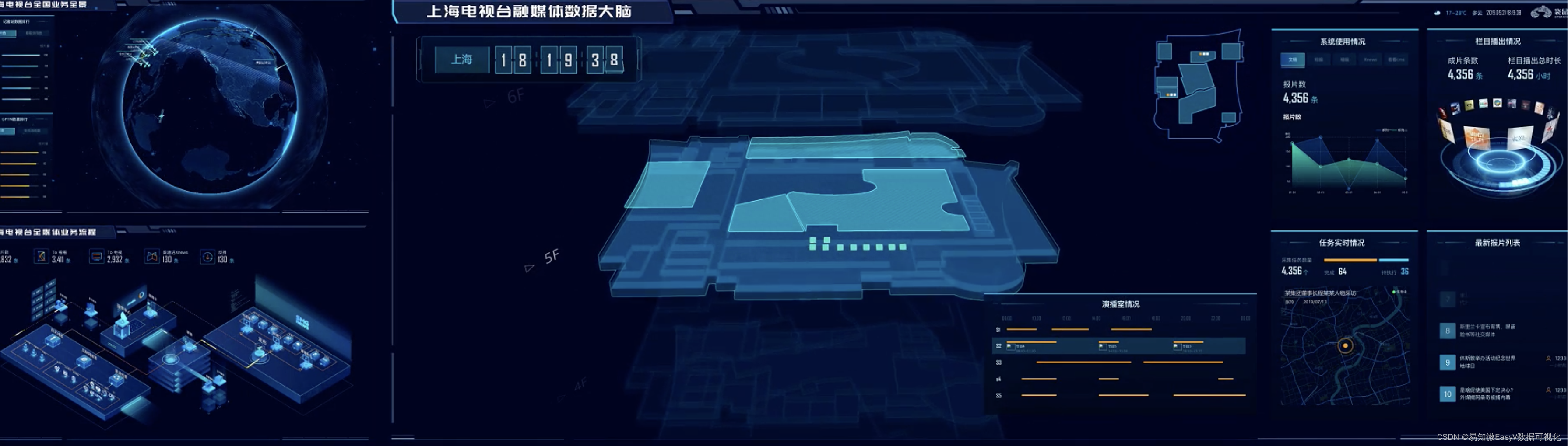Click the 演播室情况 panel title
Image resolution: width=1568 pixels, height=446 pixels.
tap(1120, 304)
